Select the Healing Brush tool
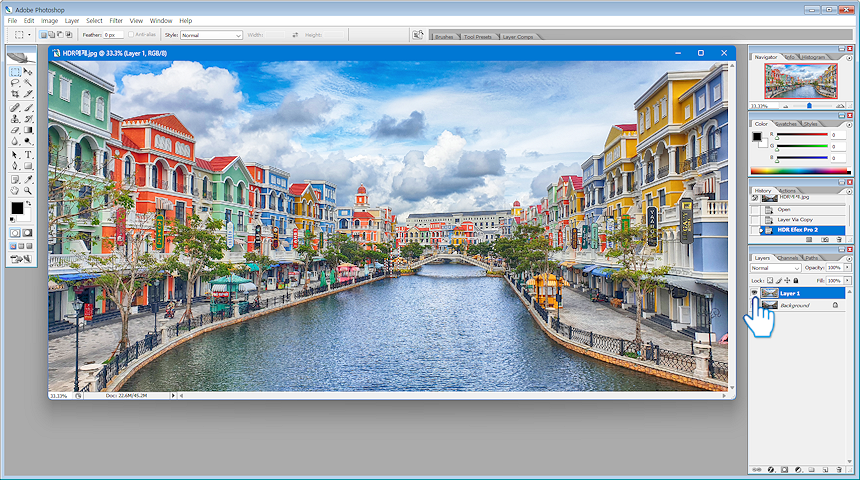Image resolution: width=860 pixels, height=480 pixels. pyautogui.click(x=15, y=108)
